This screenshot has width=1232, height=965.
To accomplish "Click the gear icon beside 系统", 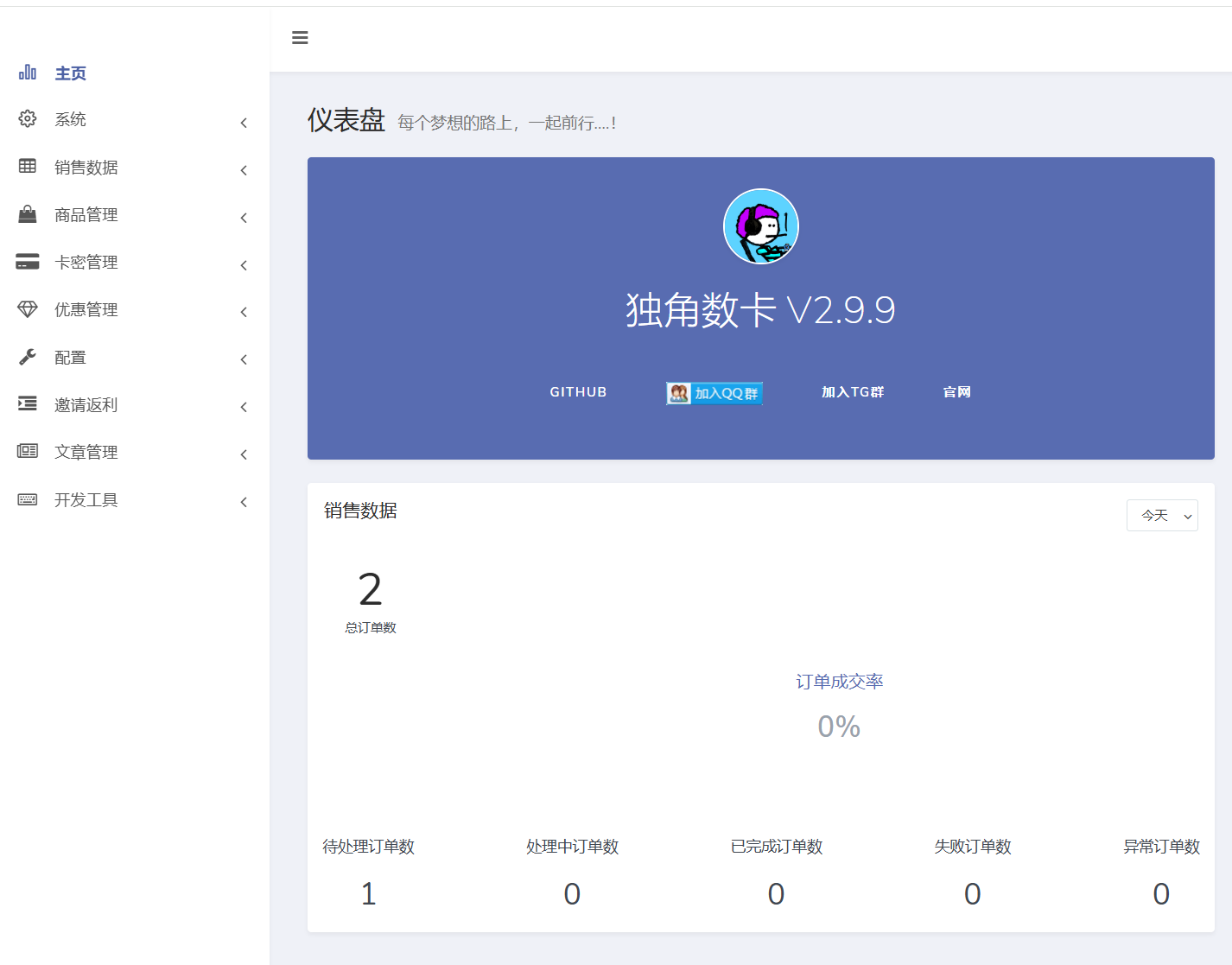I will [28, 119].
